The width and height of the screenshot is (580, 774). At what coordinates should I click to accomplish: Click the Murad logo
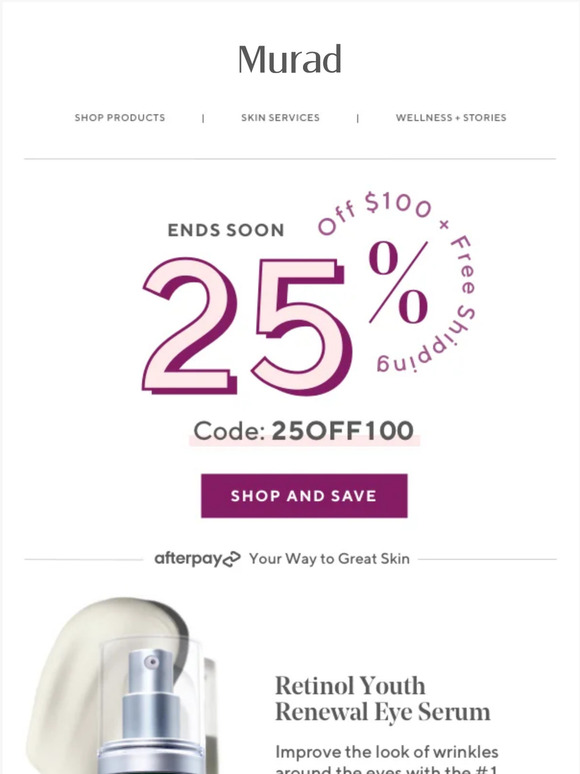coord(290,59)
